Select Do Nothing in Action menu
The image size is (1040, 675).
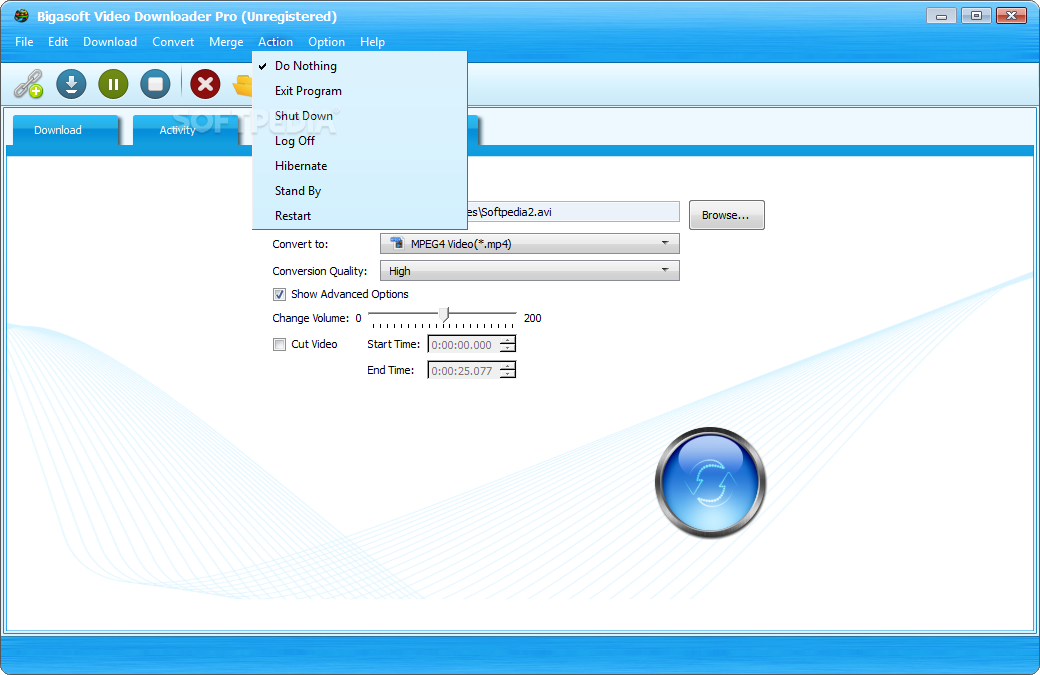(359, 66)
